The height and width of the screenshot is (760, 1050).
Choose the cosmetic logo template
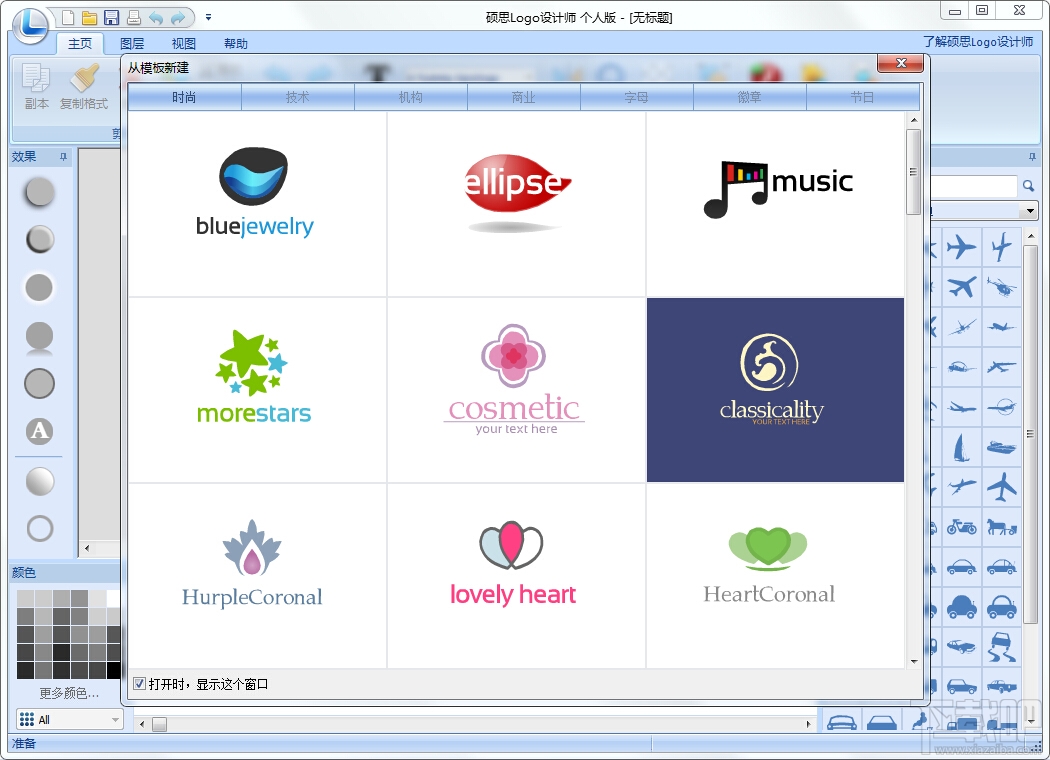coord(516,390)
